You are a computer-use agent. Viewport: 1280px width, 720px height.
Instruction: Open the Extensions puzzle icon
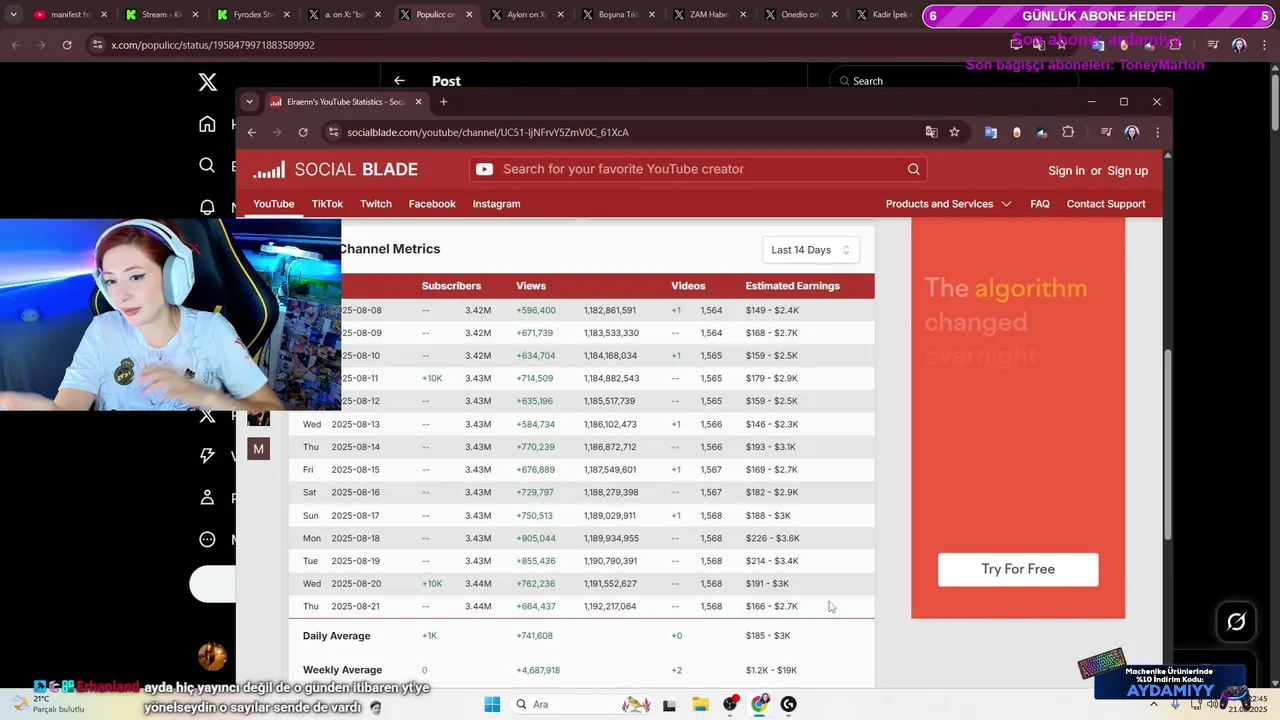tap(1068, 132)
